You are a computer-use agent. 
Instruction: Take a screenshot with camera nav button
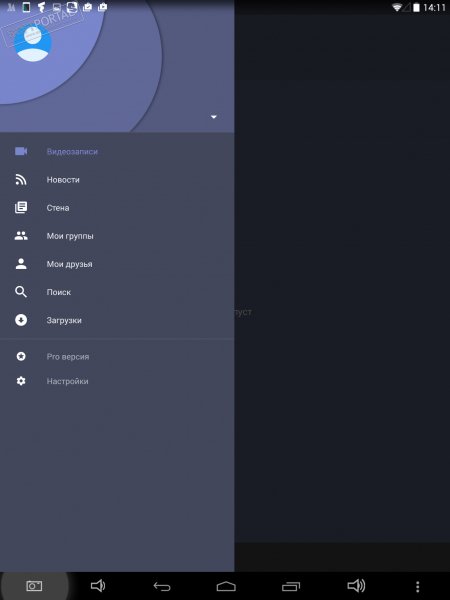[x=34, y=586]
